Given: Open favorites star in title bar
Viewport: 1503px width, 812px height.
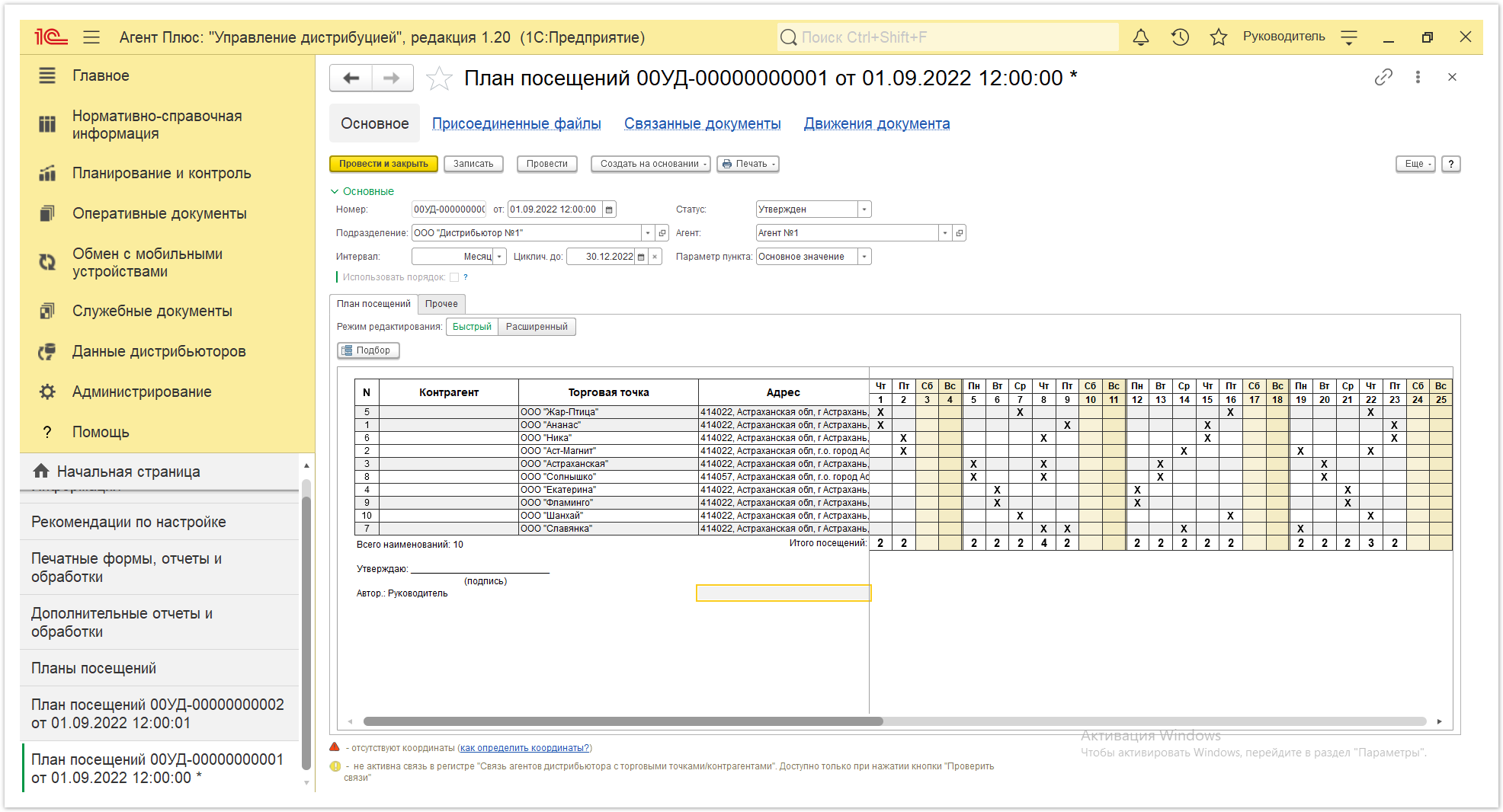Looking at the screenshot, I should point(1218,37).
